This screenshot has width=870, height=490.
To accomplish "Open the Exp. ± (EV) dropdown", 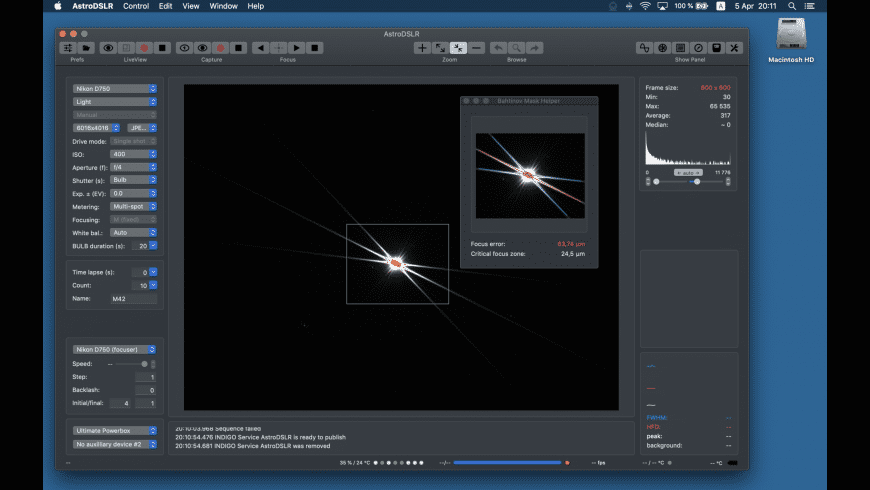I will (x=133, y=194).
